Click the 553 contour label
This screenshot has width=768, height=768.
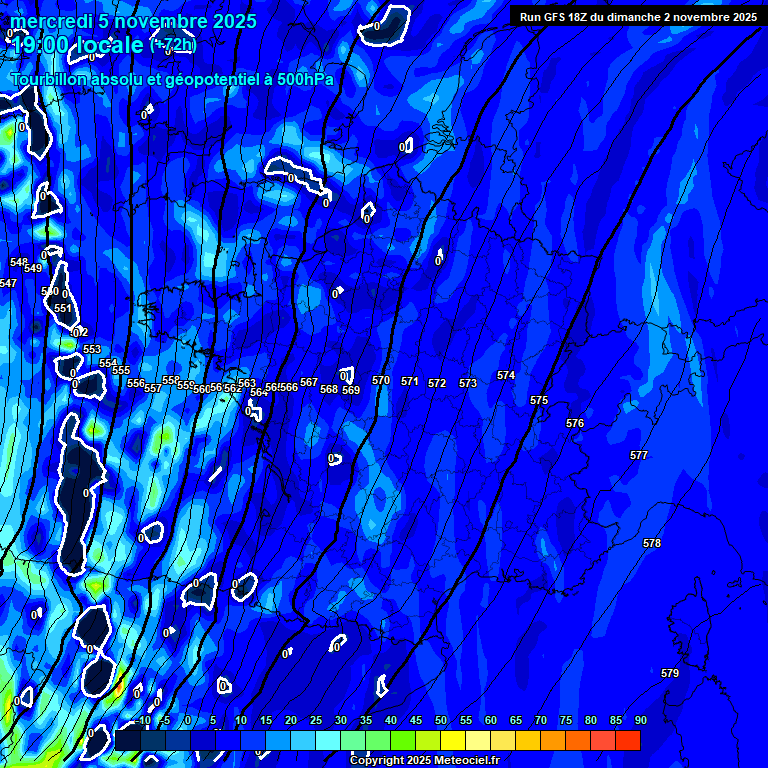[92, 350]
